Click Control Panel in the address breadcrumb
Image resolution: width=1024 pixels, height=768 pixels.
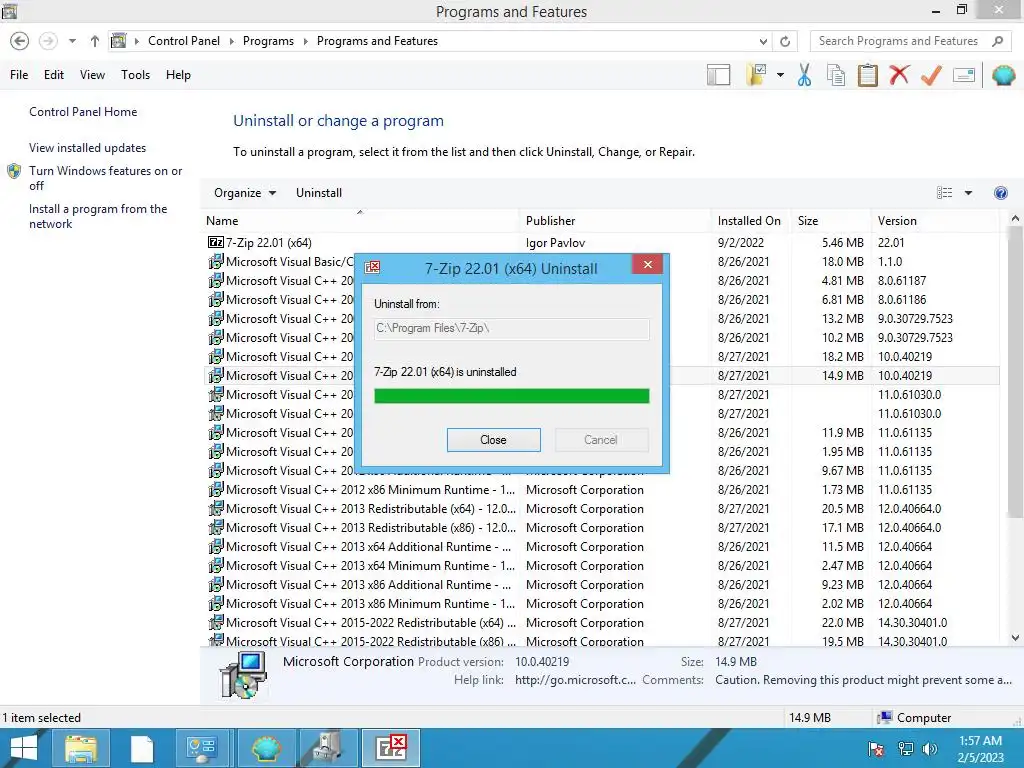point(184,41)
